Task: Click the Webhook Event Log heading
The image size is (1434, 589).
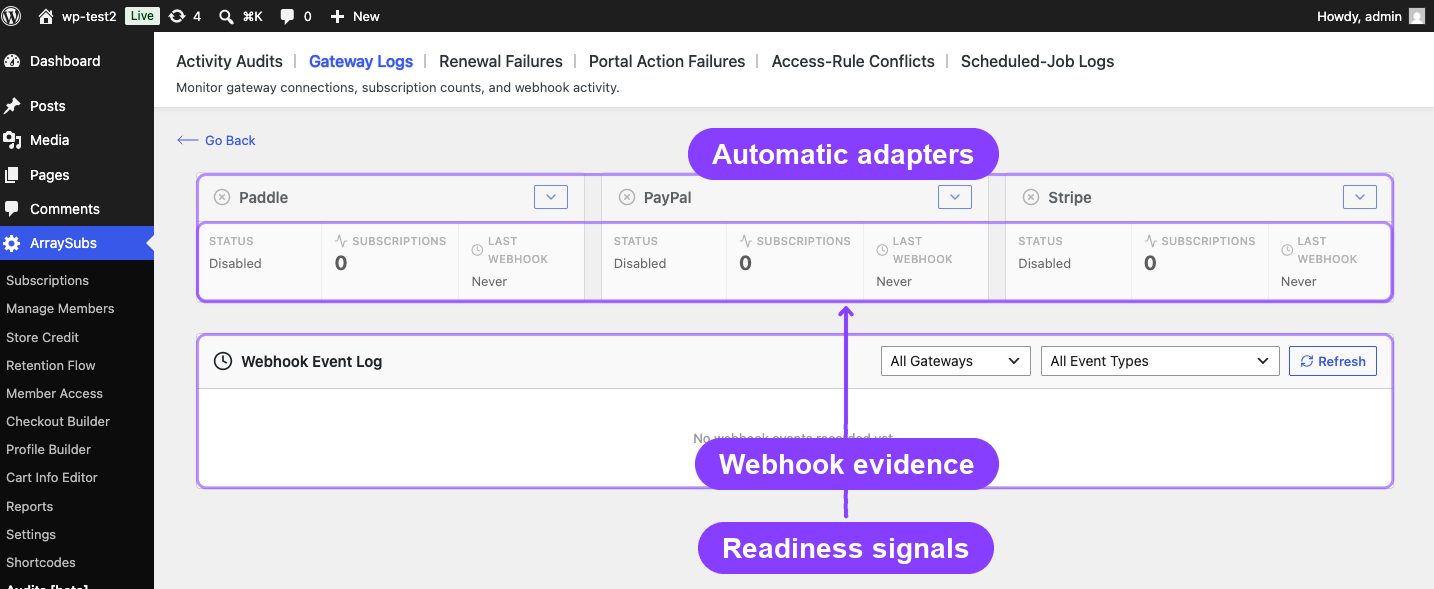Action: 312,361
